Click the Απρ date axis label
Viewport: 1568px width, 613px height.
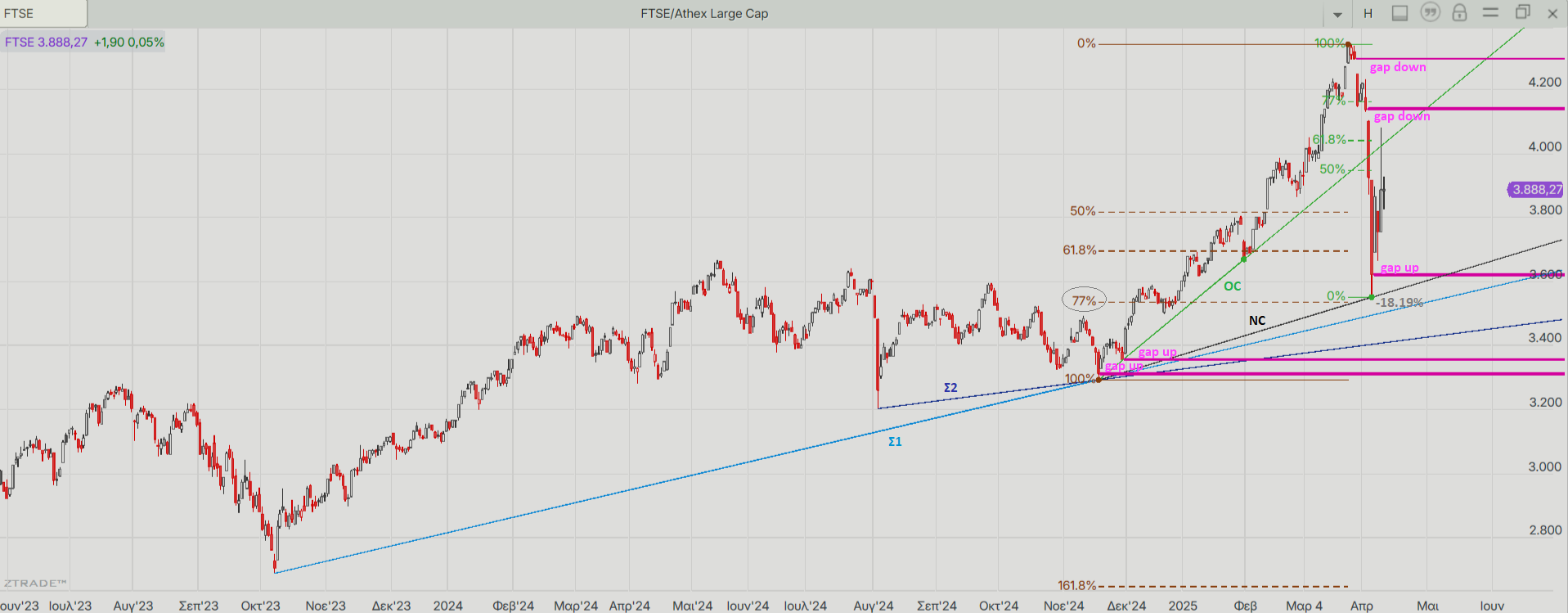tap(1361, 606)
